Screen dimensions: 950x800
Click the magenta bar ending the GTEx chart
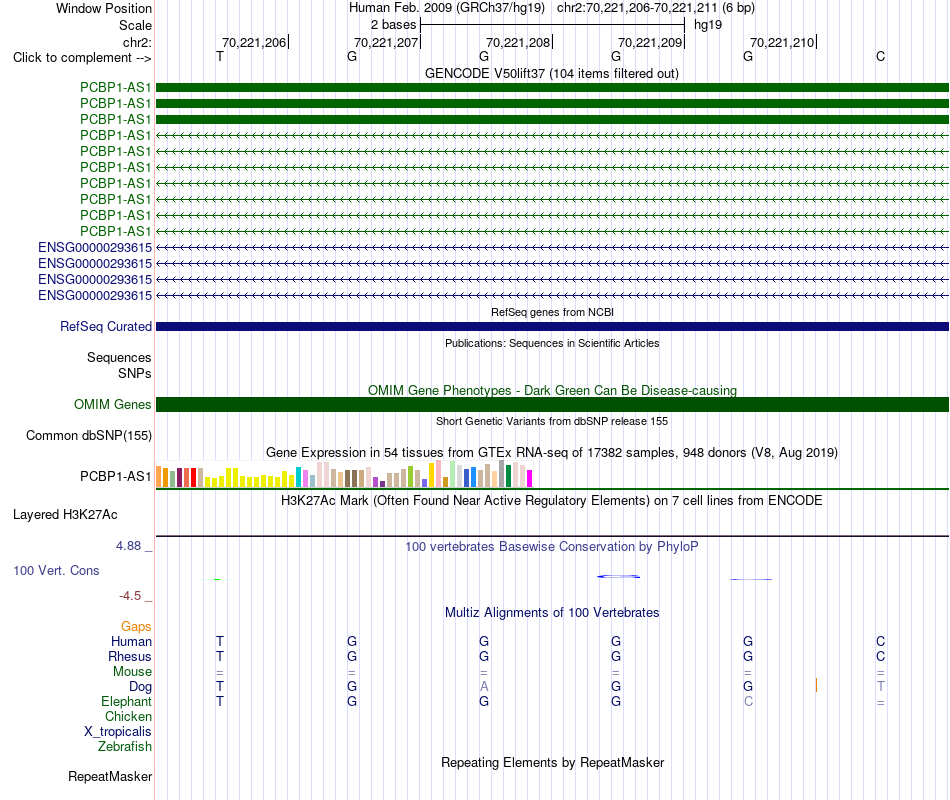point(530,478)
